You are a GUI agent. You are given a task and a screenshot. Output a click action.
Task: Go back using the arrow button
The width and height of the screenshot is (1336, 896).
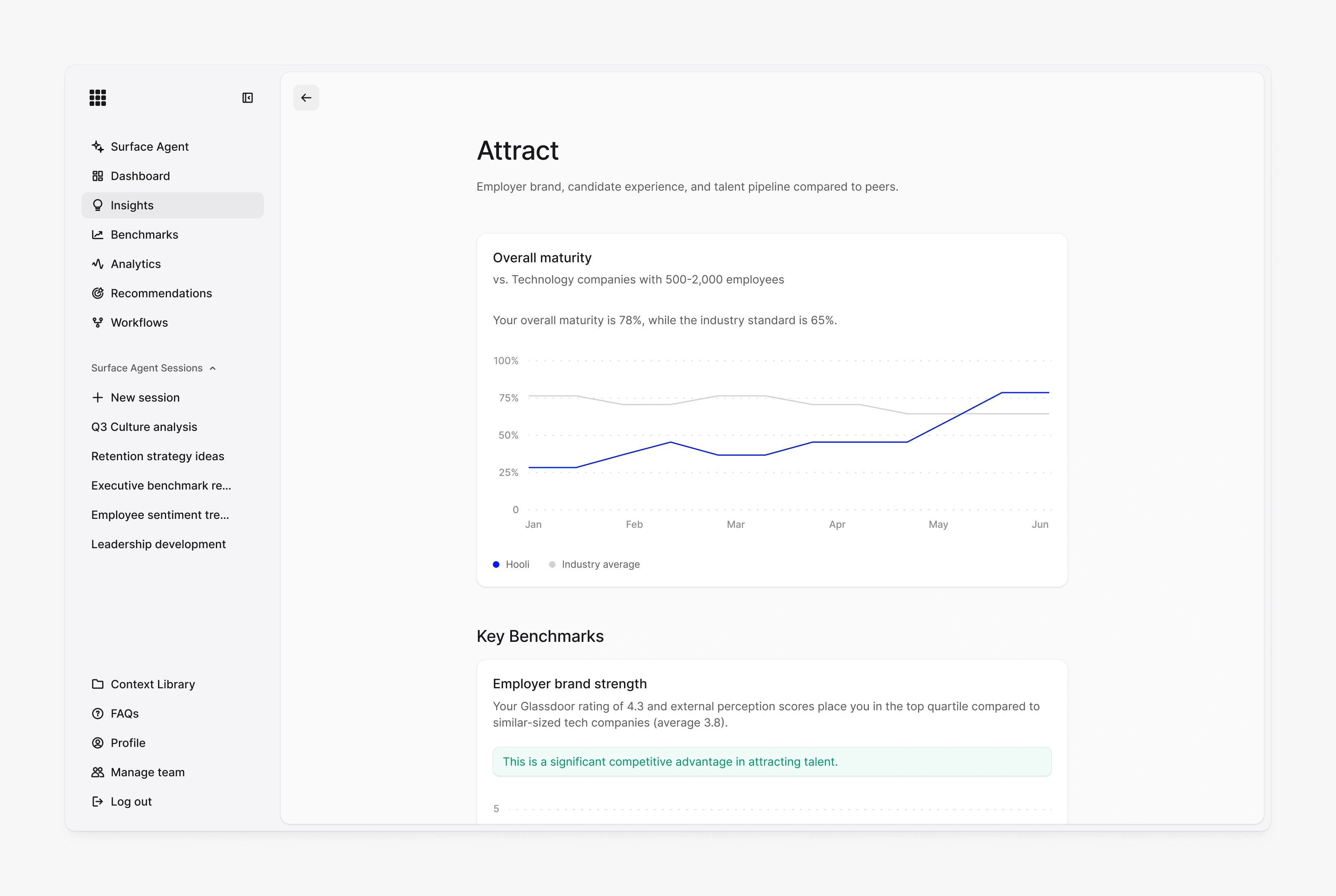click(x=306, y=98)
